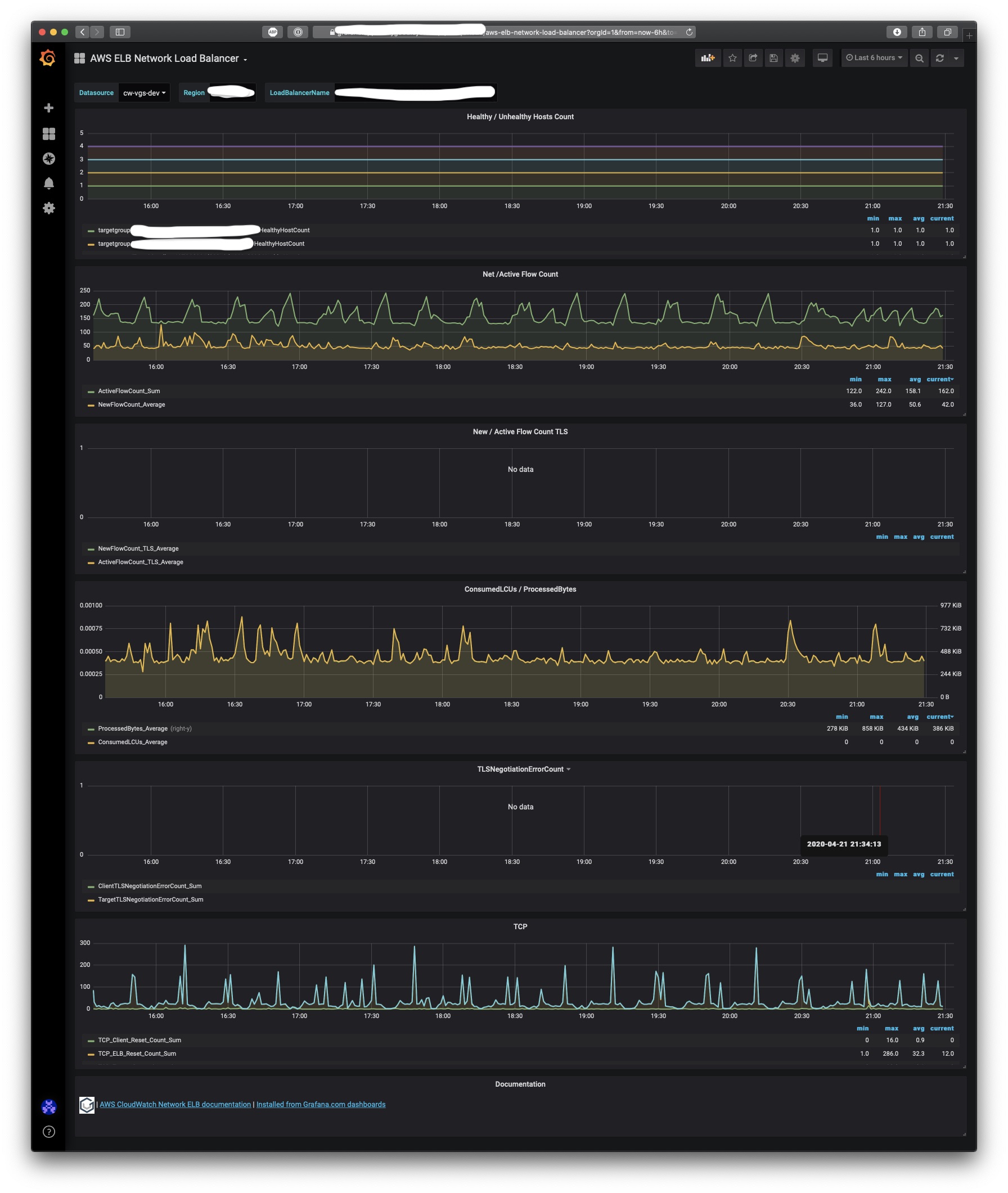The image size is (1008, 1193).
Task: Toggle the NewFlowCount_Average series
Action: click(132, 405)
